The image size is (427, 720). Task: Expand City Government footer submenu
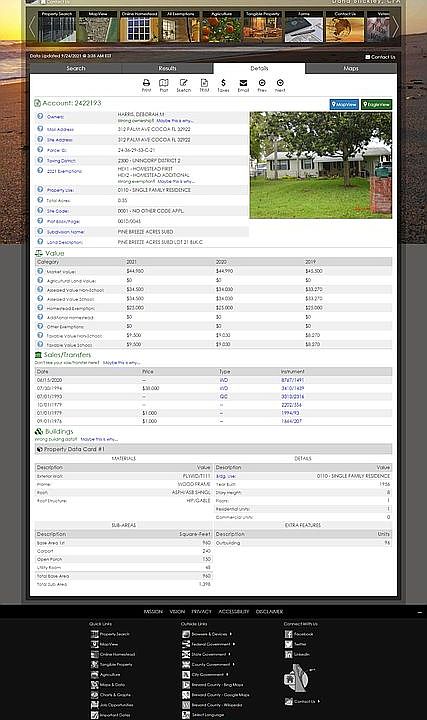point(227,675)
